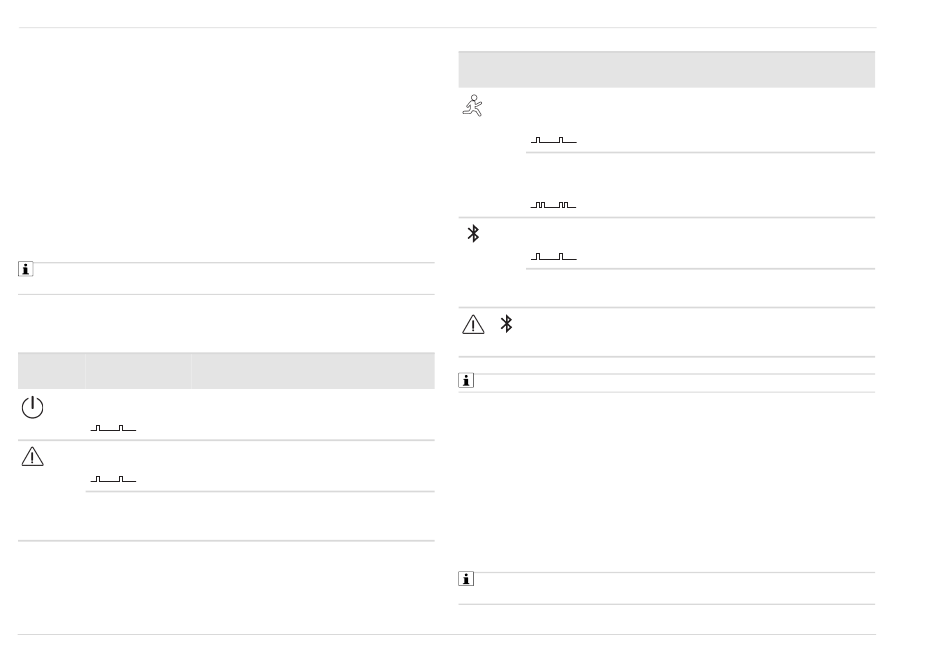Click info icon below the warning-Bluetooth row
This screenshot has width=950, height=653.
(466, 380)
